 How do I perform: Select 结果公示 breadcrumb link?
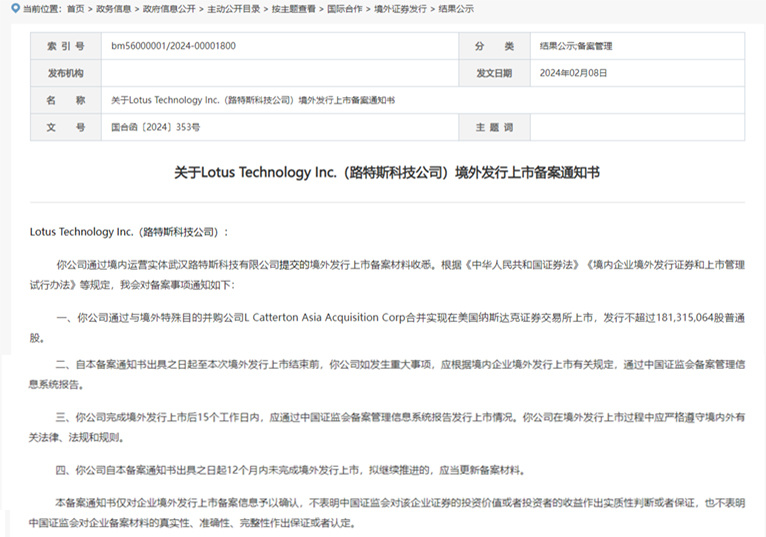tap(456, 9)
